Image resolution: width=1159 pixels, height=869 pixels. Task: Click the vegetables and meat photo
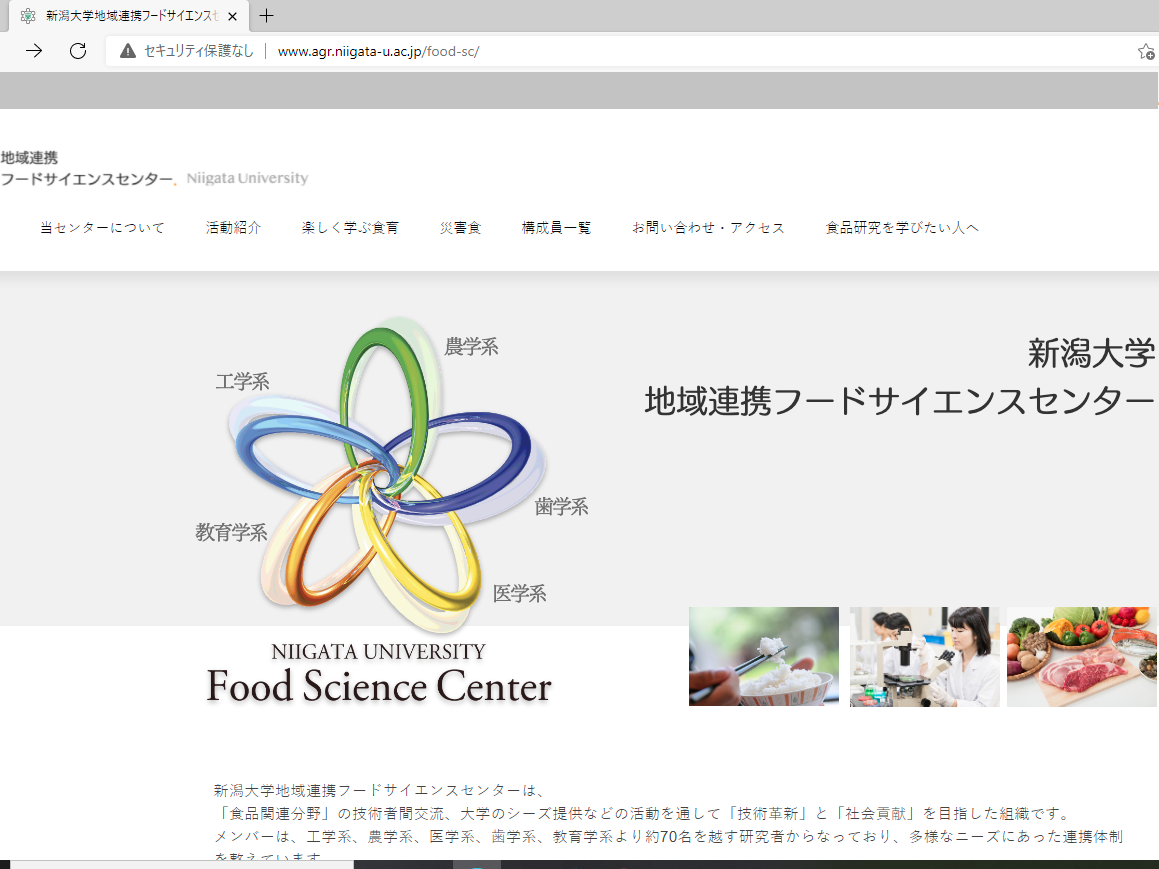click(1081, 656)
